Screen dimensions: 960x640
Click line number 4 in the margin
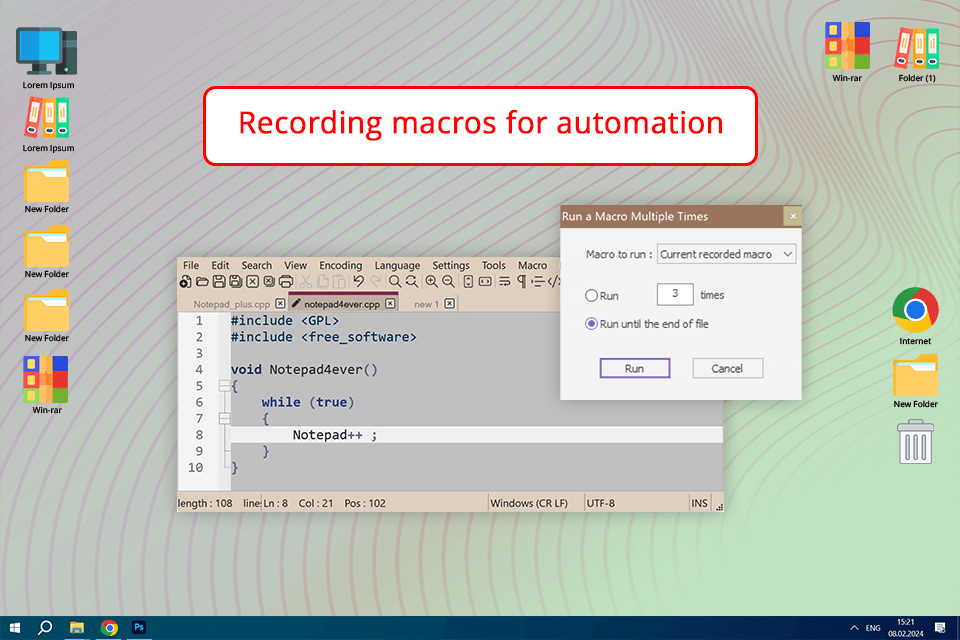199,370
